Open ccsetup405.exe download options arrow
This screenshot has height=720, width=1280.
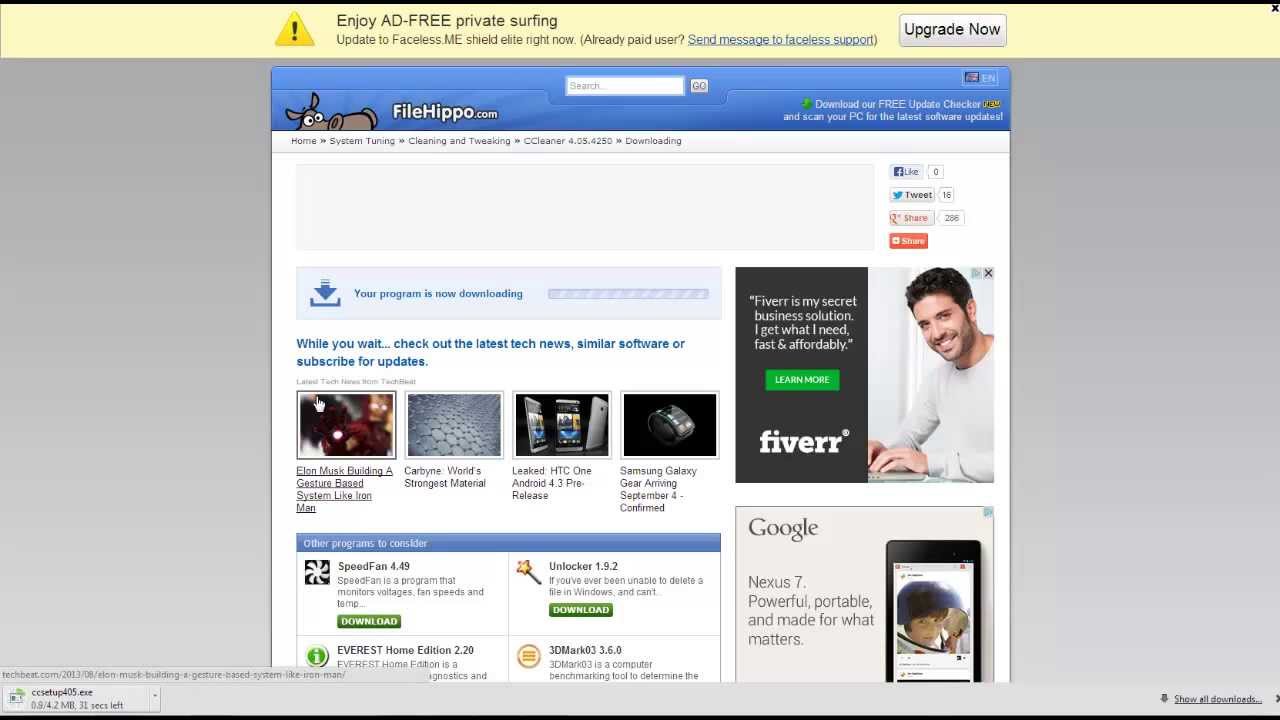tap(155, 695)
